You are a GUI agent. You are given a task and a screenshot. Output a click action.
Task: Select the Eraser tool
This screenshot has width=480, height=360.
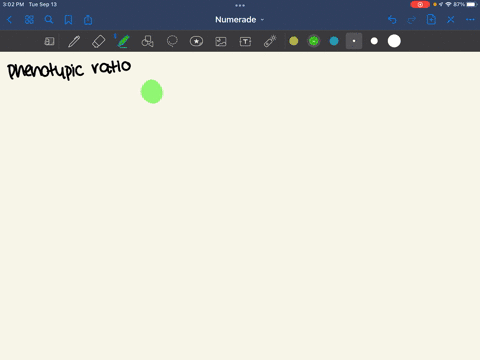(98, 41)
